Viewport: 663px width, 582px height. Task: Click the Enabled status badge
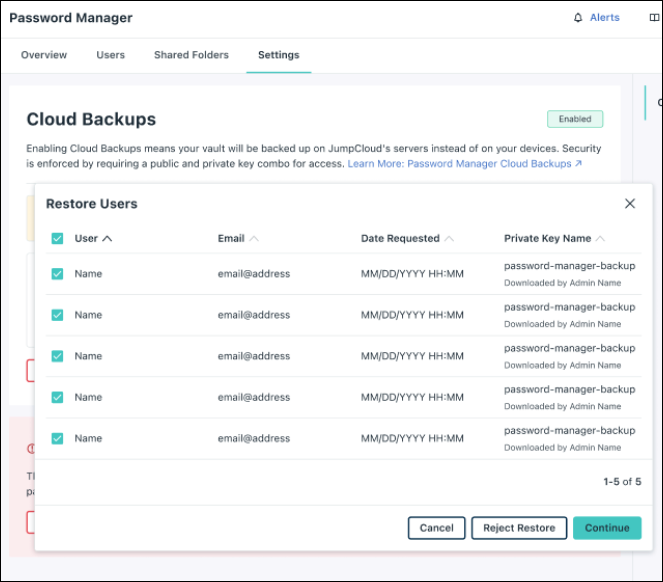pos(575,119)
